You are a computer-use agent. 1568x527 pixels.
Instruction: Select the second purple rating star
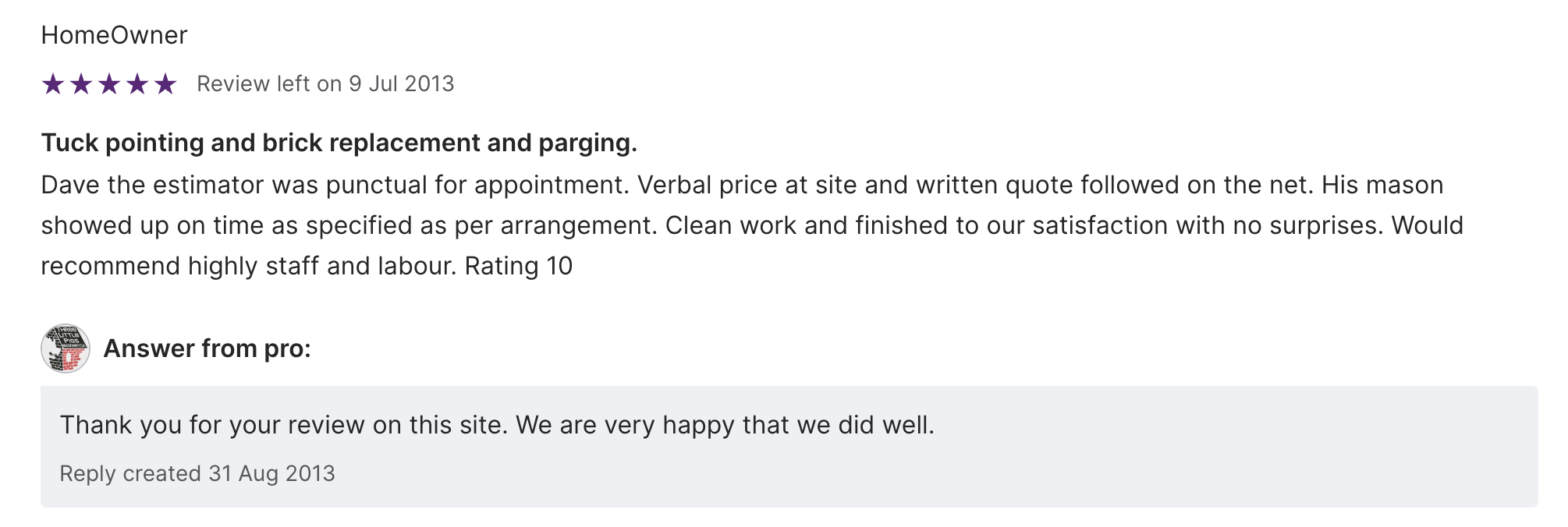point(81,84)
